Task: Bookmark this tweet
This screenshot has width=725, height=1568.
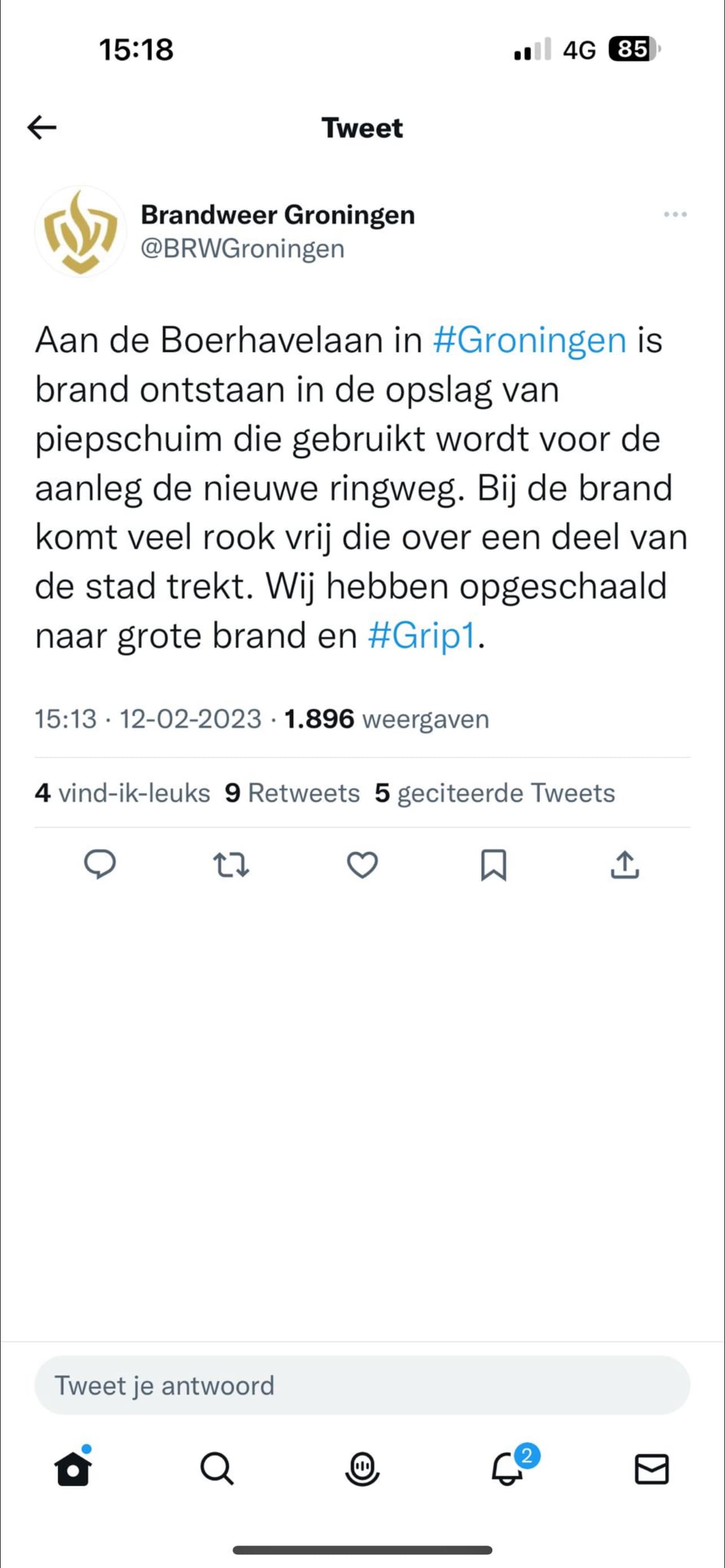Action: point(493,865)
